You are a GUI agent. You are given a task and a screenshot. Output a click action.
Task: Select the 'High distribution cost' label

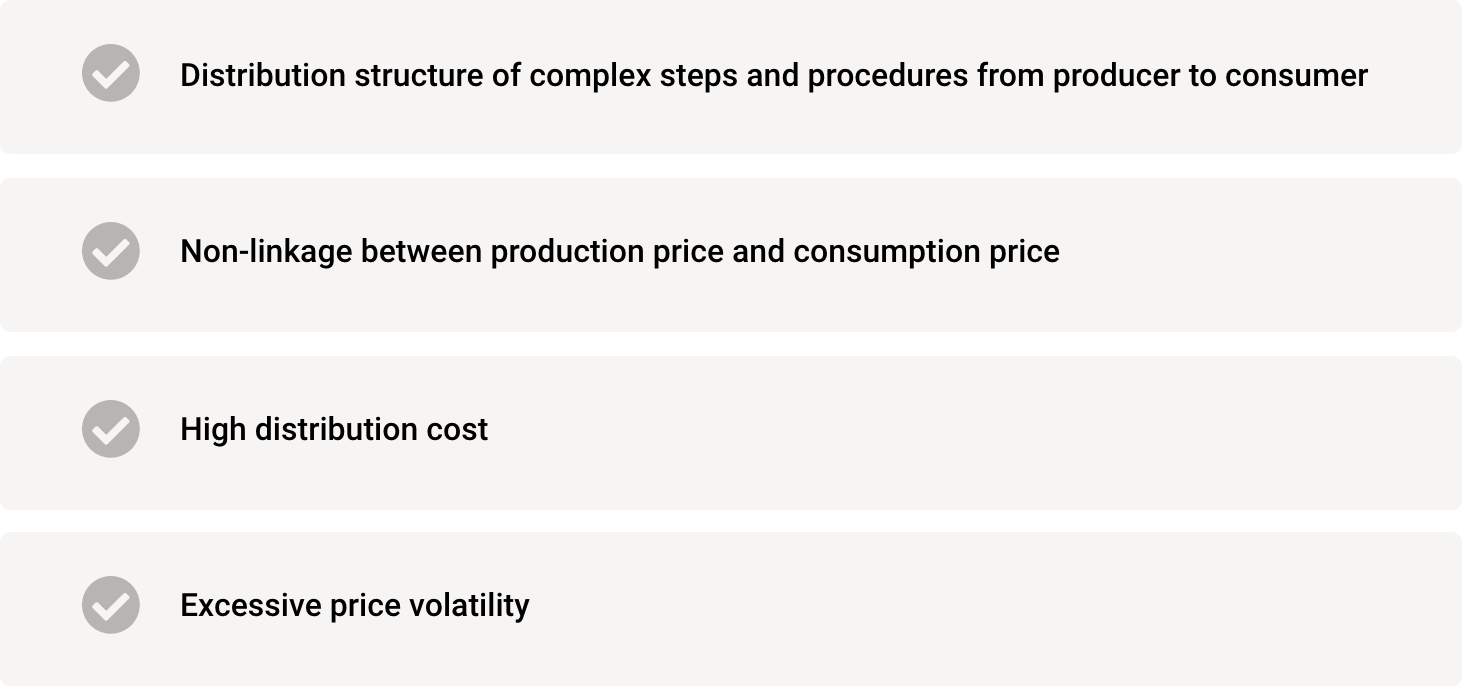click(334, 429)
